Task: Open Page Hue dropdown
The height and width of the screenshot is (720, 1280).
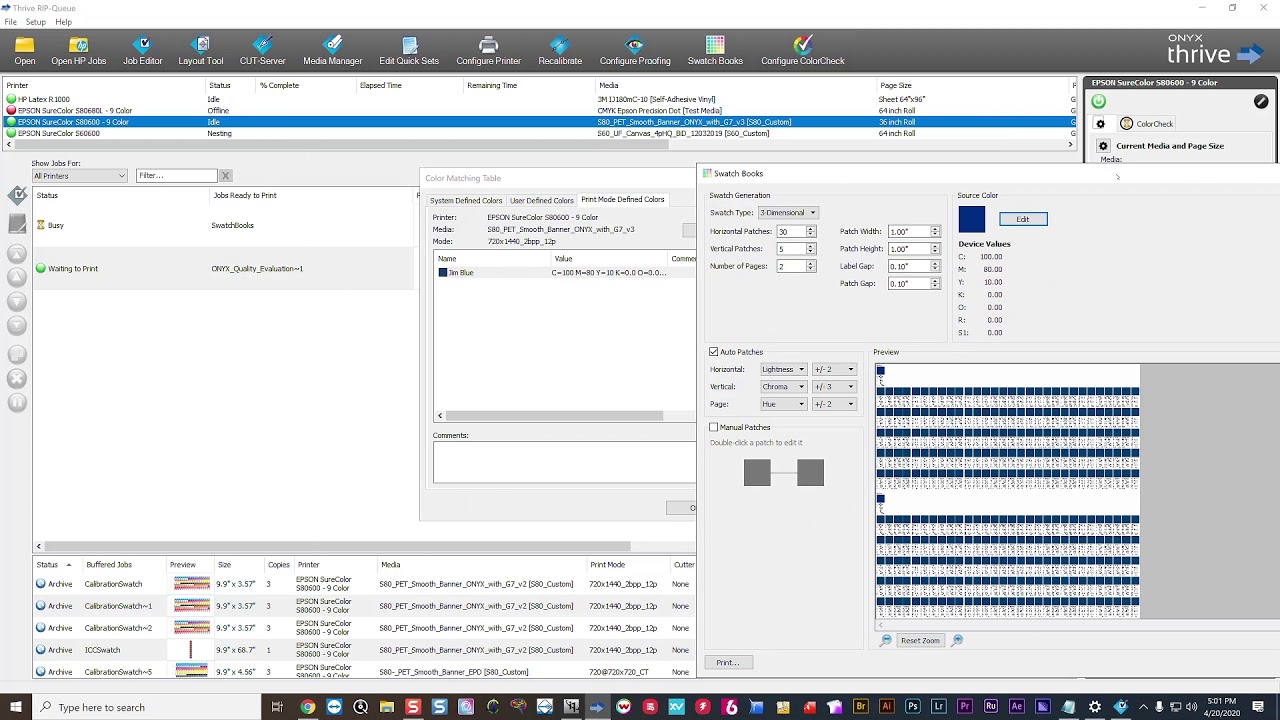Action: (x=782, y=404)
